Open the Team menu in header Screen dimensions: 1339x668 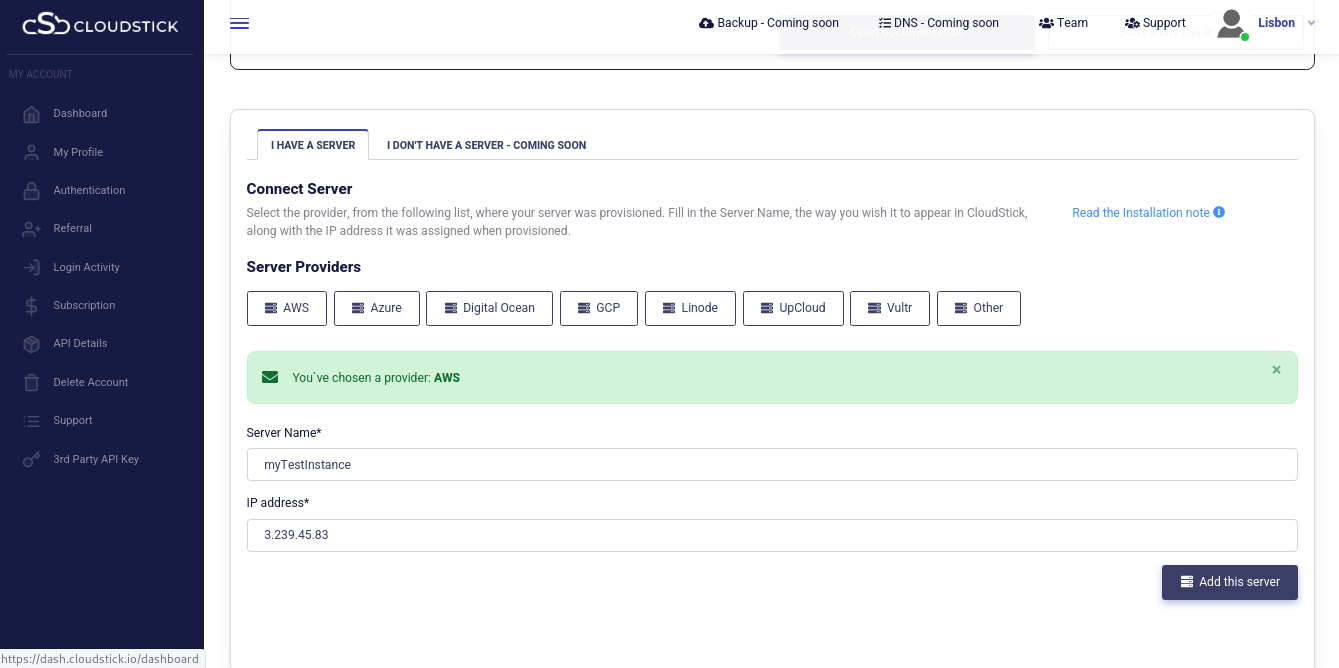click(x=1063, y=23)
